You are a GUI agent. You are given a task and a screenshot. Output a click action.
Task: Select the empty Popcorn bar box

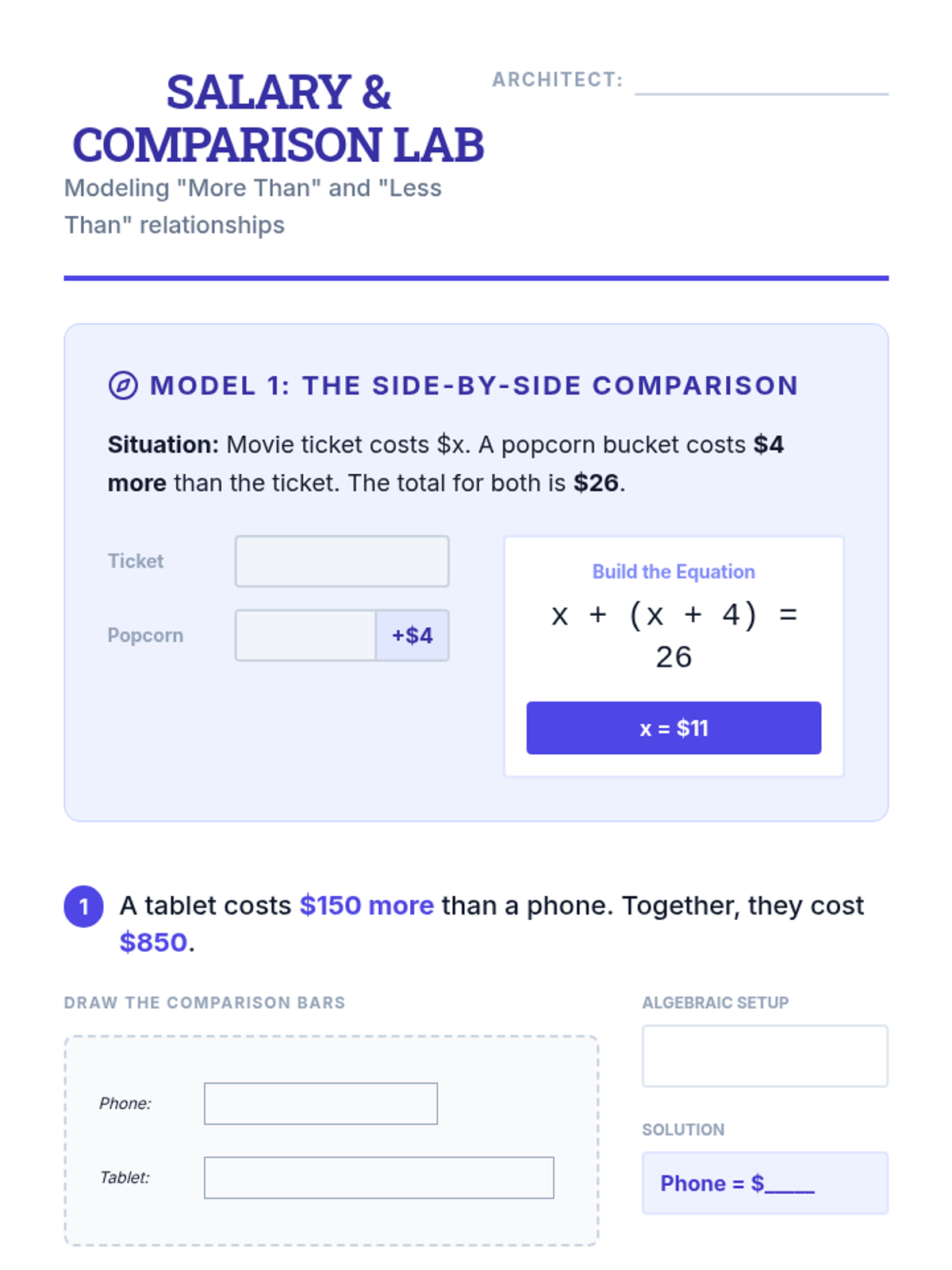pyautogui.click(x=305, y=635)
